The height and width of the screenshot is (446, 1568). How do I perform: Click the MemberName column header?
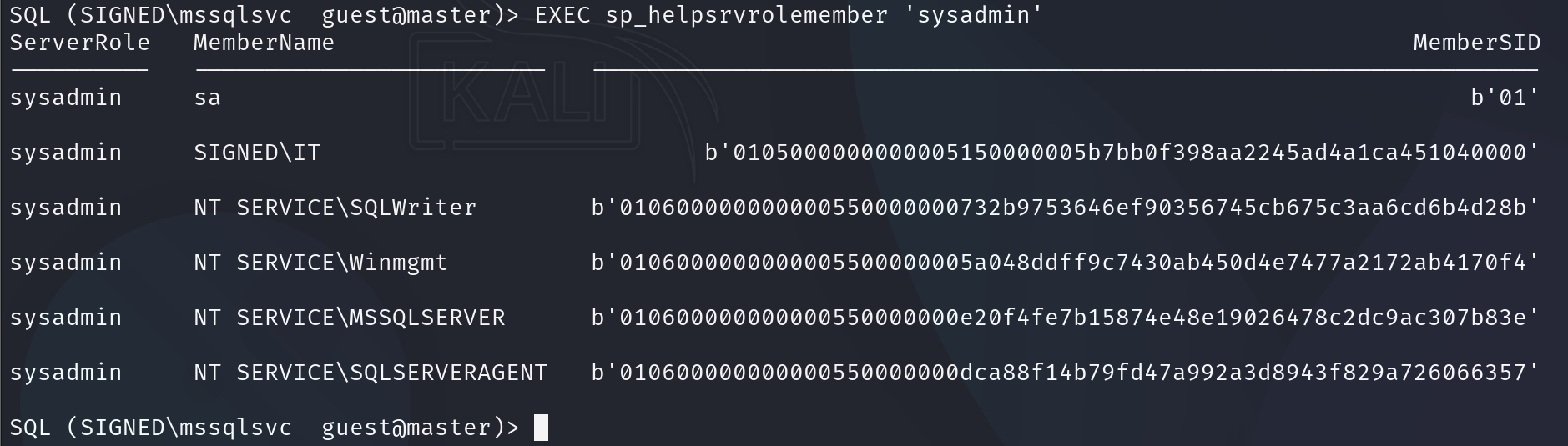point(264,43)
